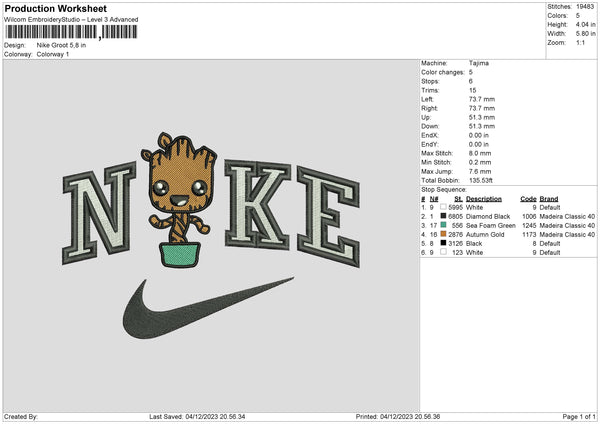600x424 pixels.
Task: Select the Stops value 6
Action: coord(471,81)
